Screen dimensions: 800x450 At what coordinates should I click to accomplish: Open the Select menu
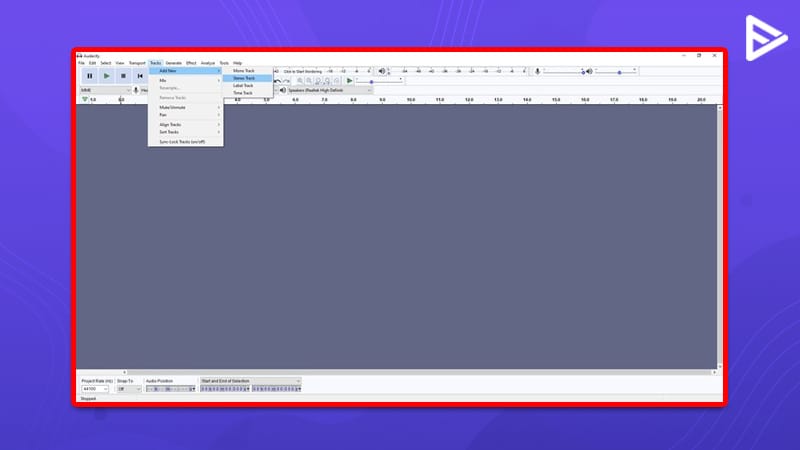(106, 63)
